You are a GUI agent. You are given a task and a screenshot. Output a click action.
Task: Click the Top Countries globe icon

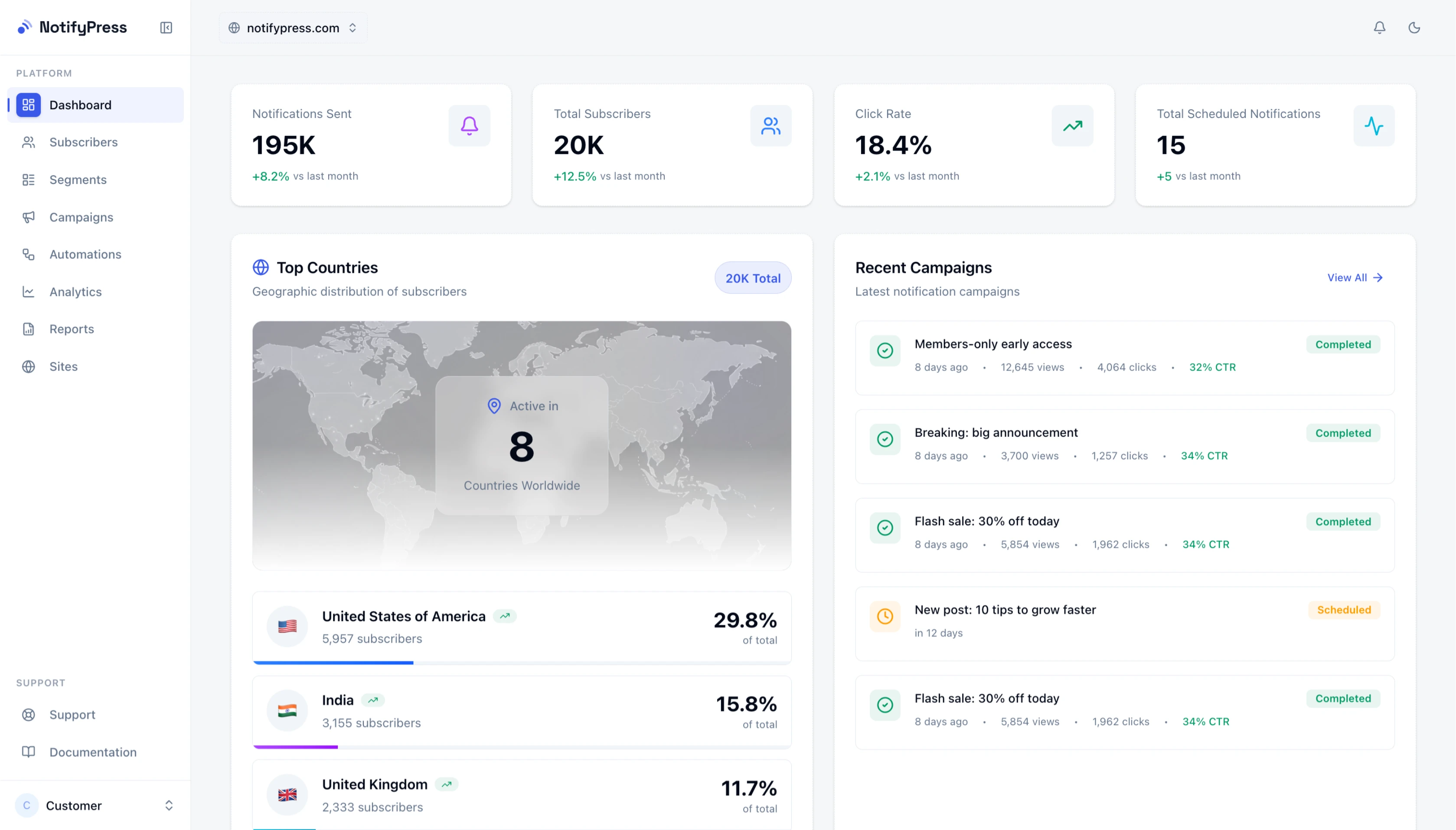pos(261,268)
